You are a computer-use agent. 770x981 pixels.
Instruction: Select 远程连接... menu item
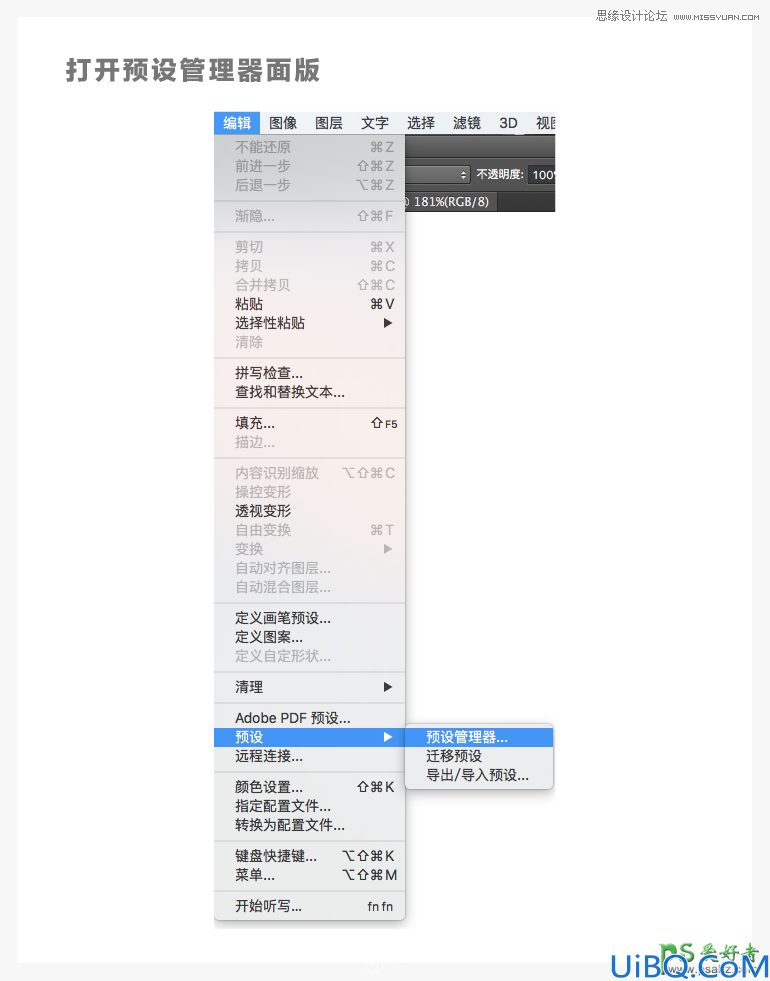(310, 756)
